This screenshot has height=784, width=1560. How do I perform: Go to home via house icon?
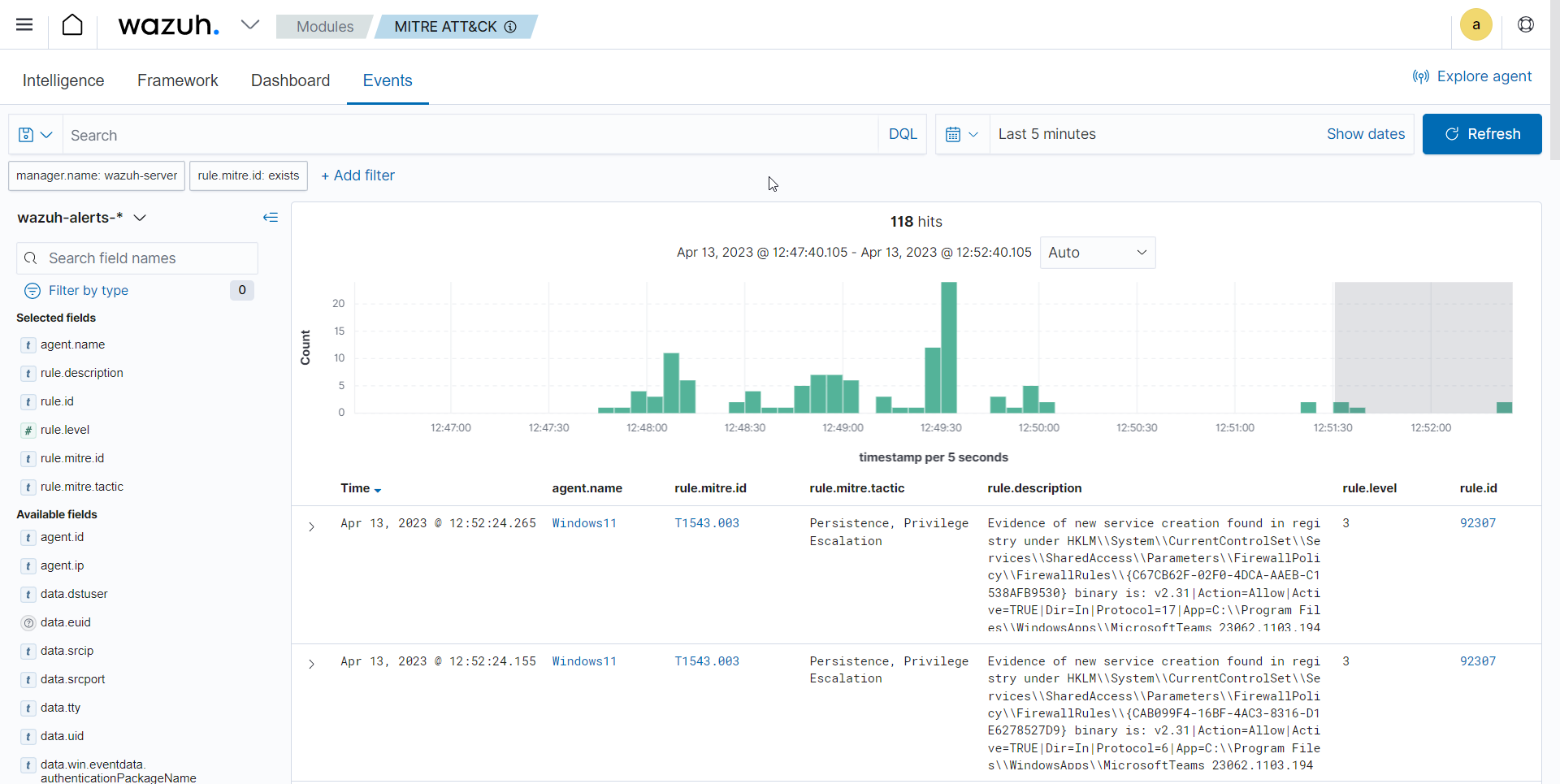pyautogui.click(x=72, y=25)
